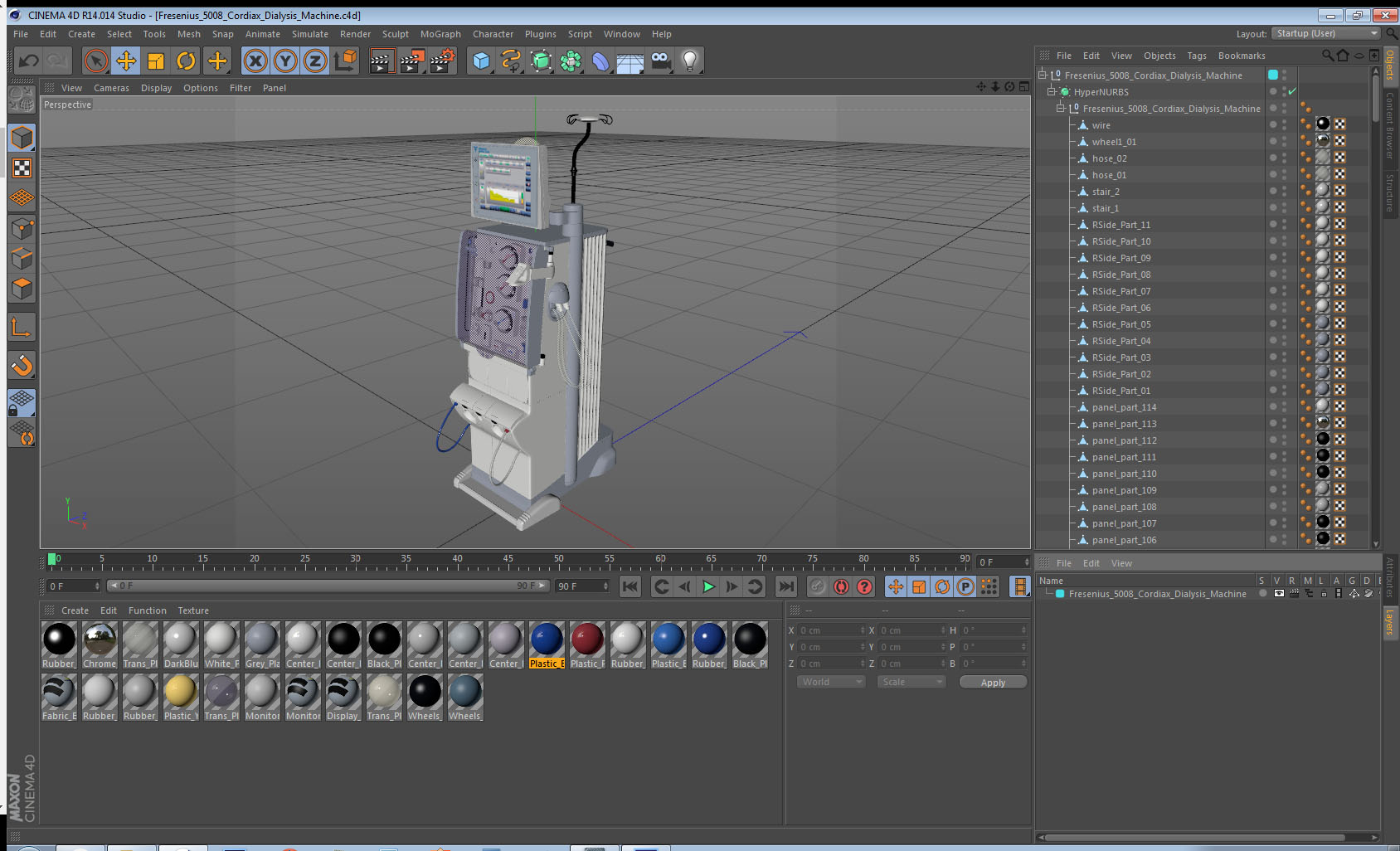The image size is (1400, 851).
Task: Click the X position input field
Action: click(832, 630)
